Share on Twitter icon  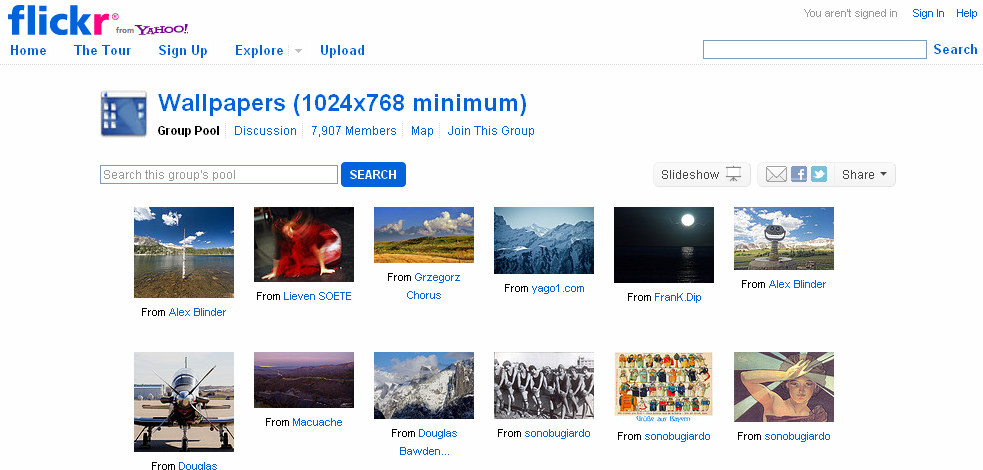click(819, 174)
